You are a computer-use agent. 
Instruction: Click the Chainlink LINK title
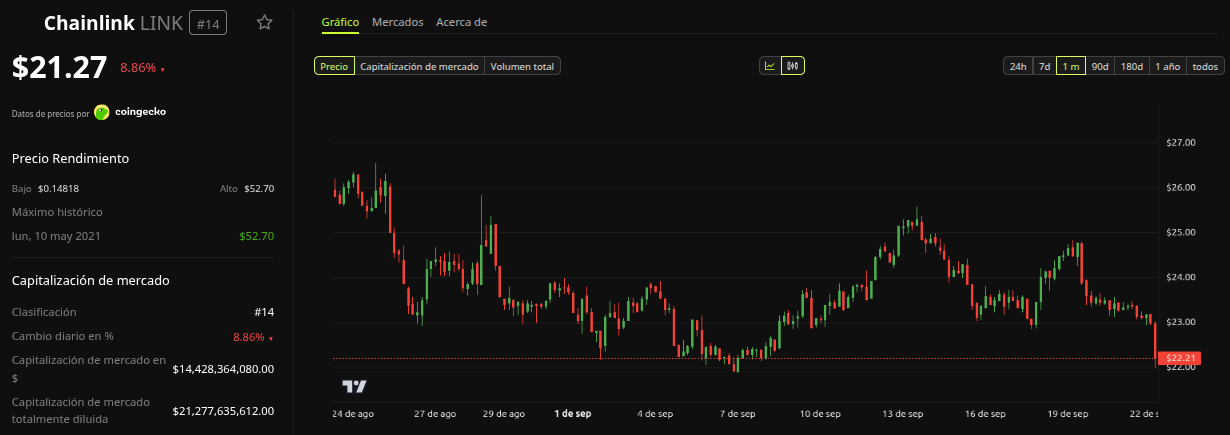[x=113, y=23]
